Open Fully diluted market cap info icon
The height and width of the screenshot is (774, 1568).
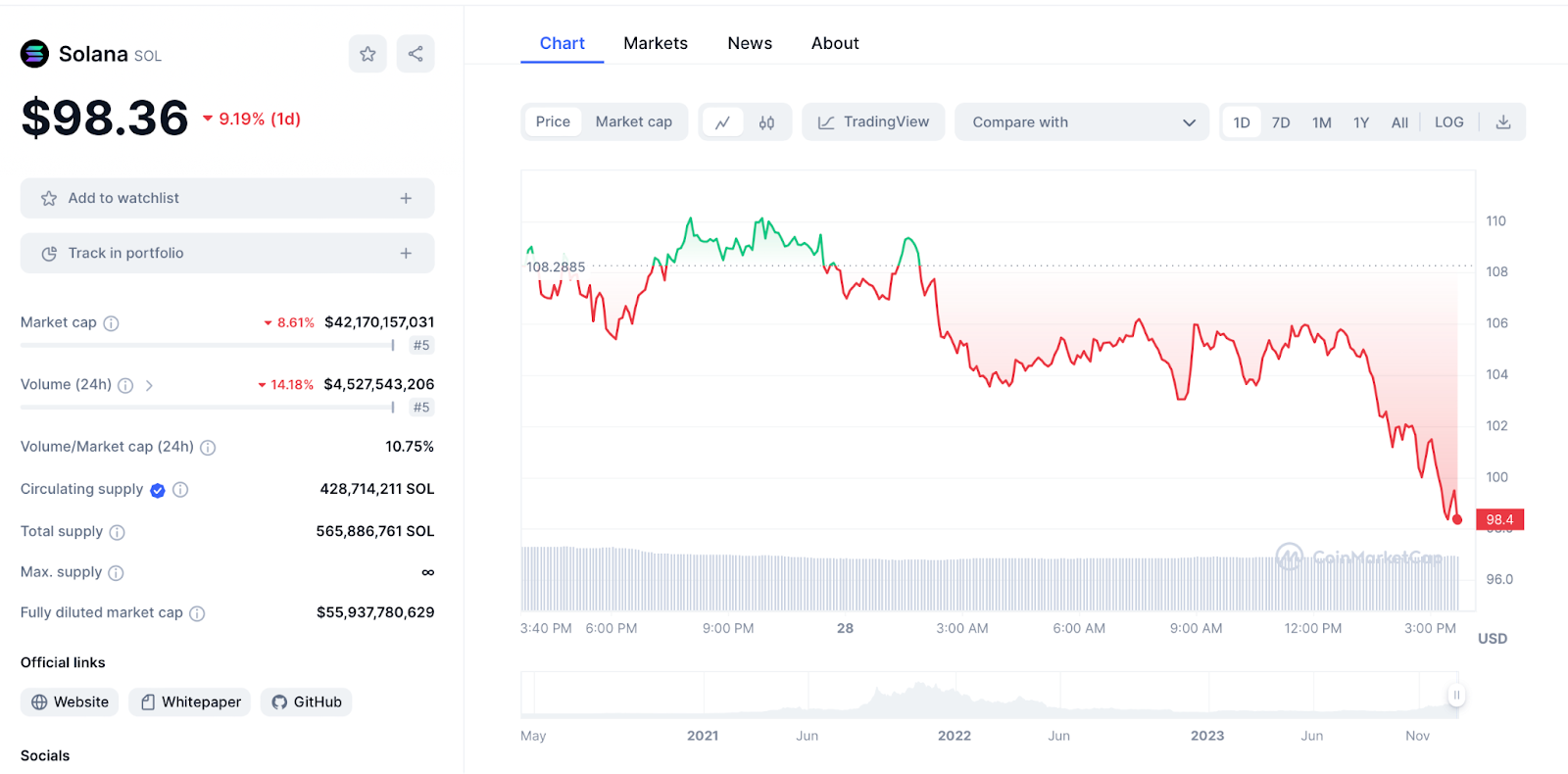point(197,613)
